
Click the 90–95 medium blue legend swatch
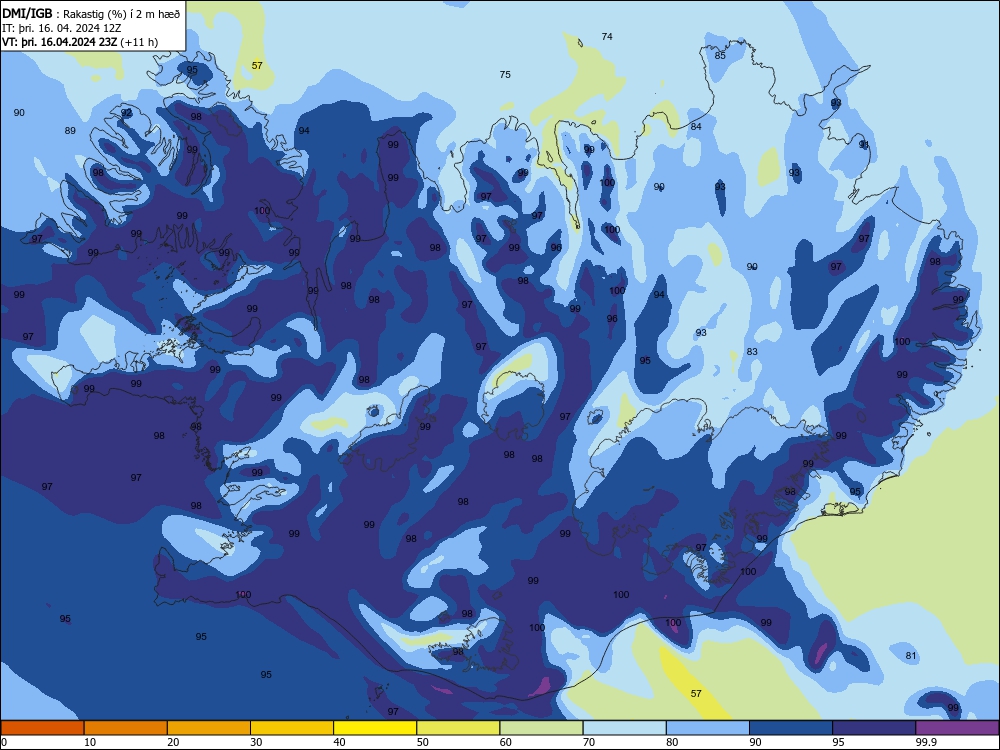point(791,728)
